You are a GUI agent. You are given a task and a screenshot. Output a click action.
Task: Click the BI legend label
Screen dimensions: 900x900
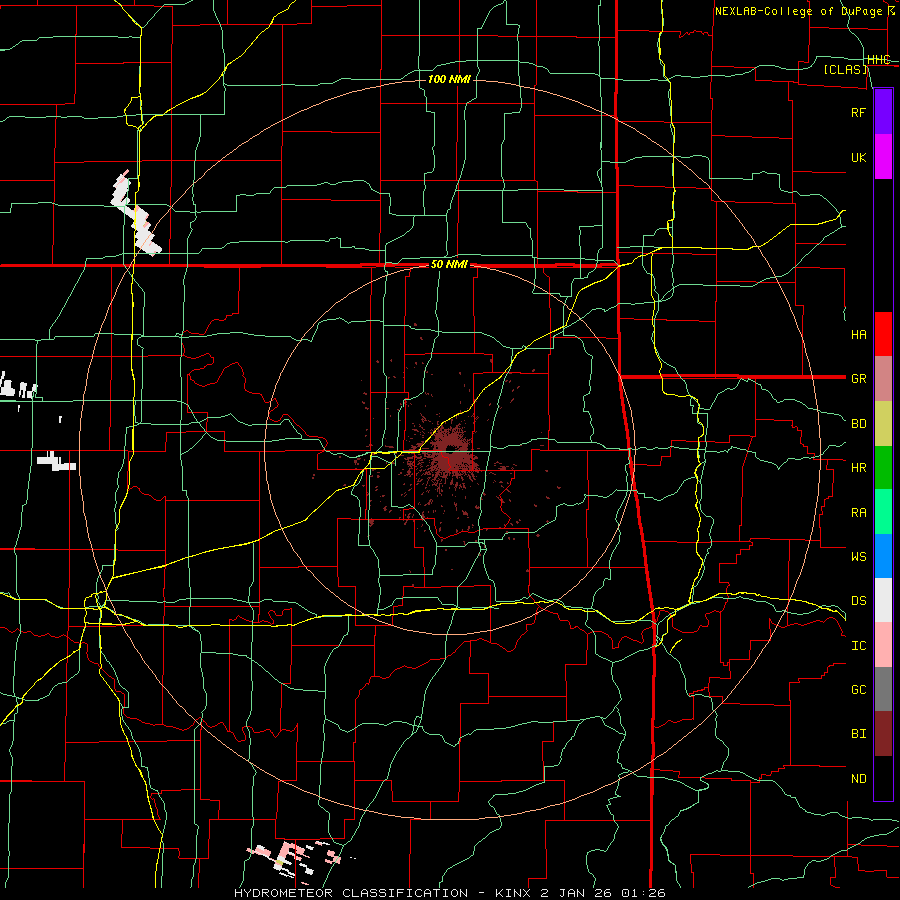click(858, 734)
